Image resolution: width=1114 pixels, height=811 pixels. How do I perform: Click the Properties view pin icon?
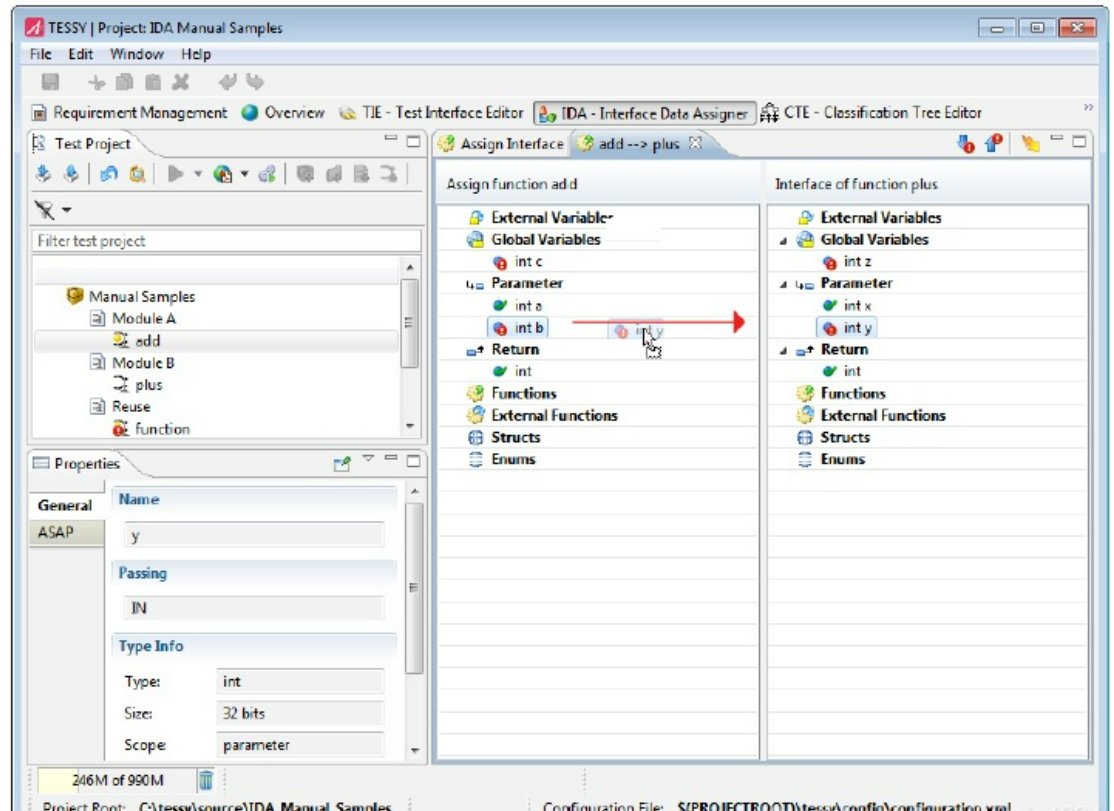click(x=342, y=464)
